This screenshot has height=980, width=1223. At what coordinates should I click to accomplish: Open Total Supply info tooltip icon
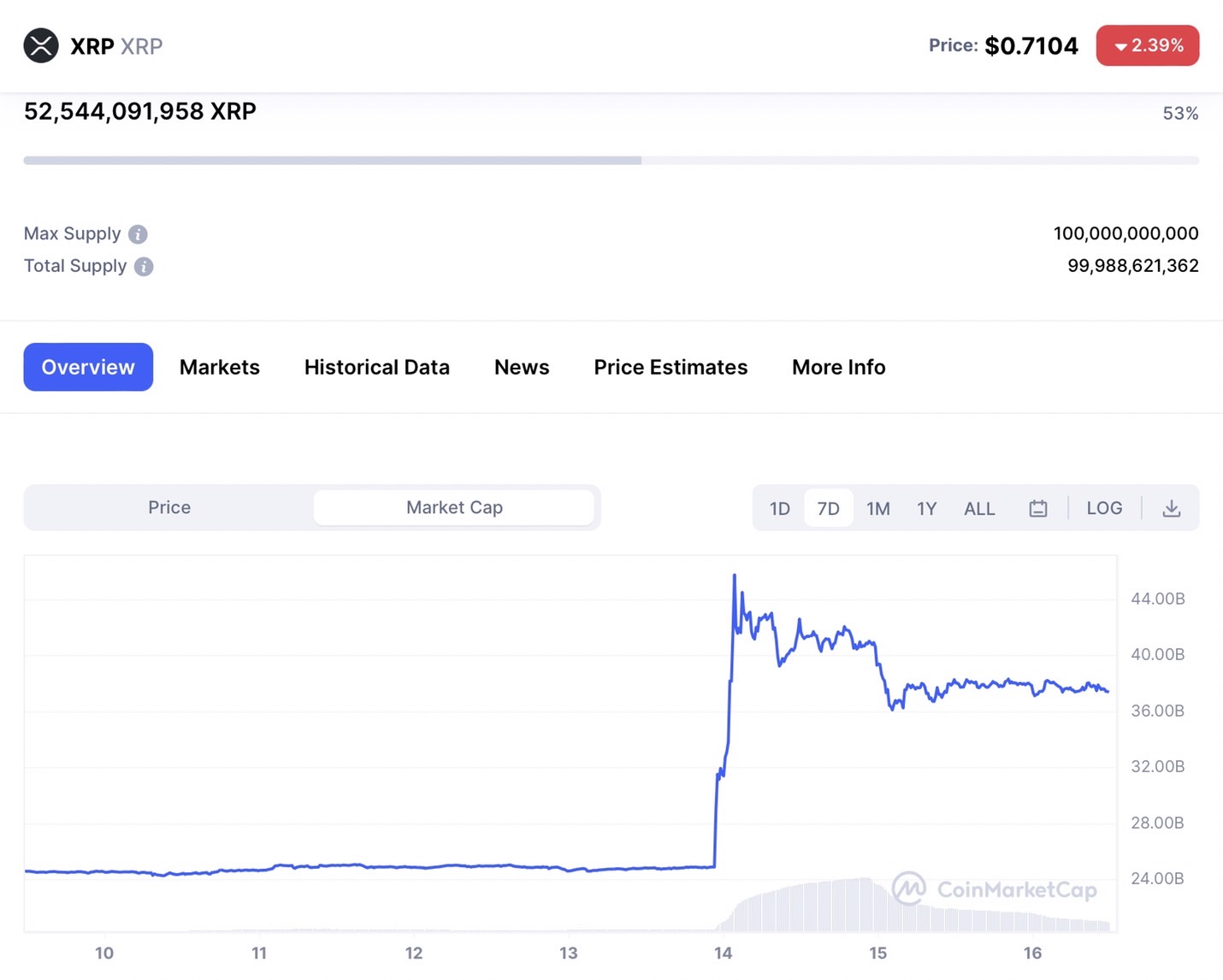click(144, 267)
